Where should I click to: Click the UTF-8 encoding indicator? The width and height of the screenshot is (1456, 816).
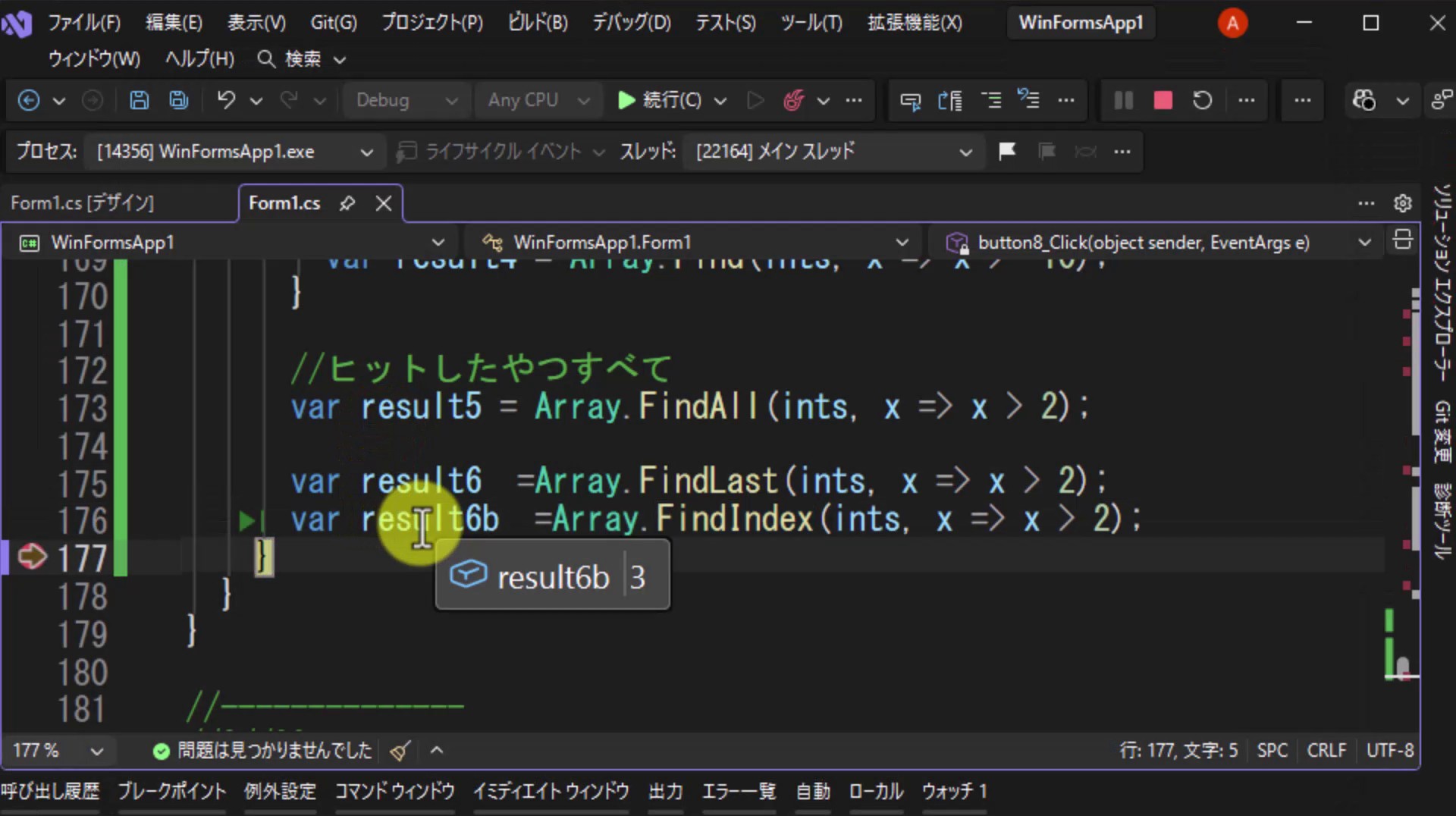pyautogui.click(x=1390, y=751)
